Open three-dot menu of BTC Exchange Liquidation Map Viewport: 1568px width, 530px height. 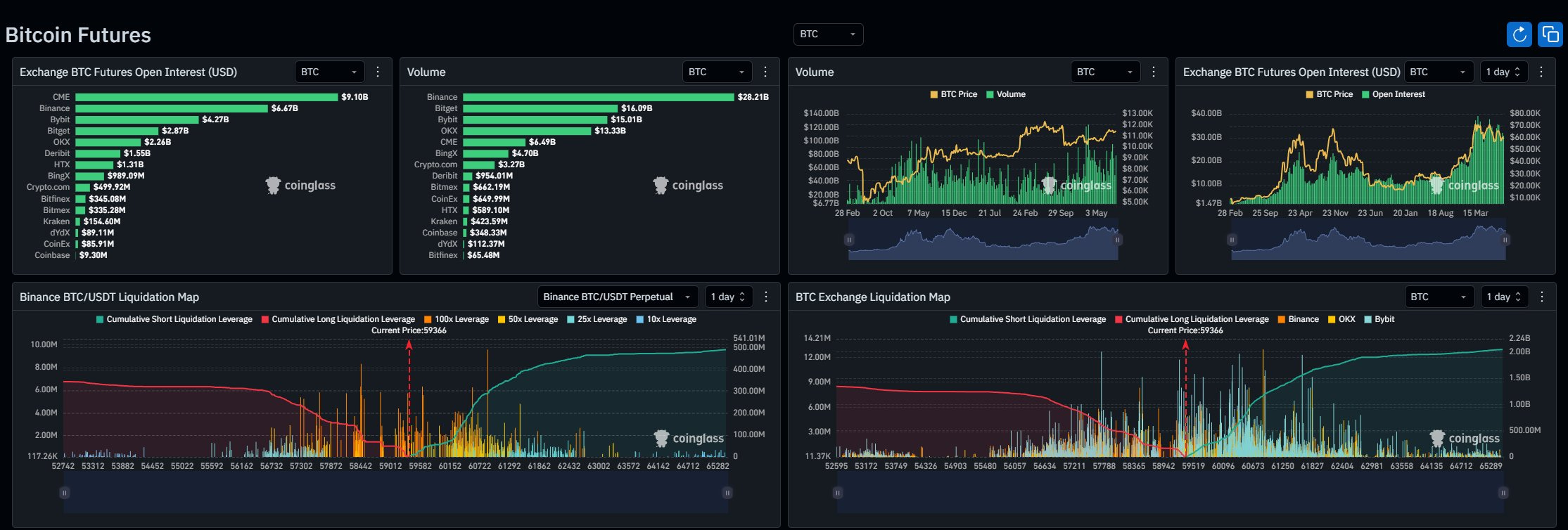[x=1542, y=297]
